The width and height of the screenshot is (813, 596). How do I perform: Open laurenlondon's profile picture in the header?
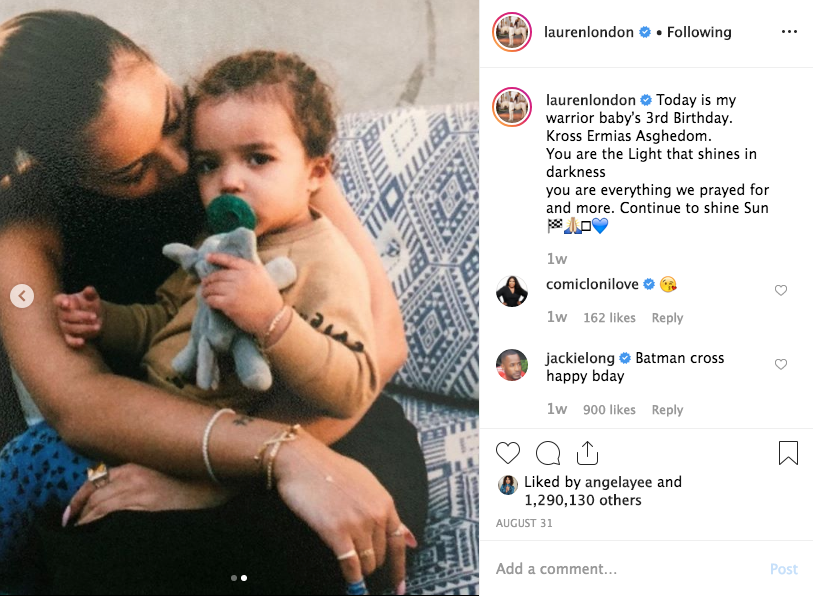pyautogui.click(x=512, y=32)
